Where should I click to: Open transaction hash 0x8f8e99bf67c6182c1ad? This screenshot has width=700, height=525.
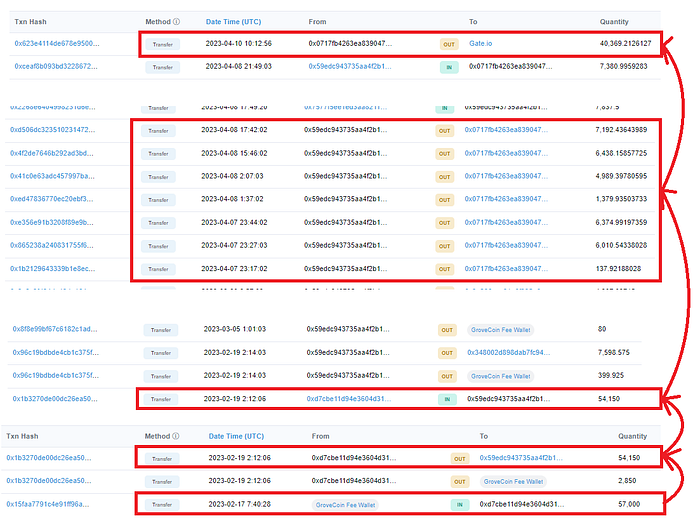(54, 329)
